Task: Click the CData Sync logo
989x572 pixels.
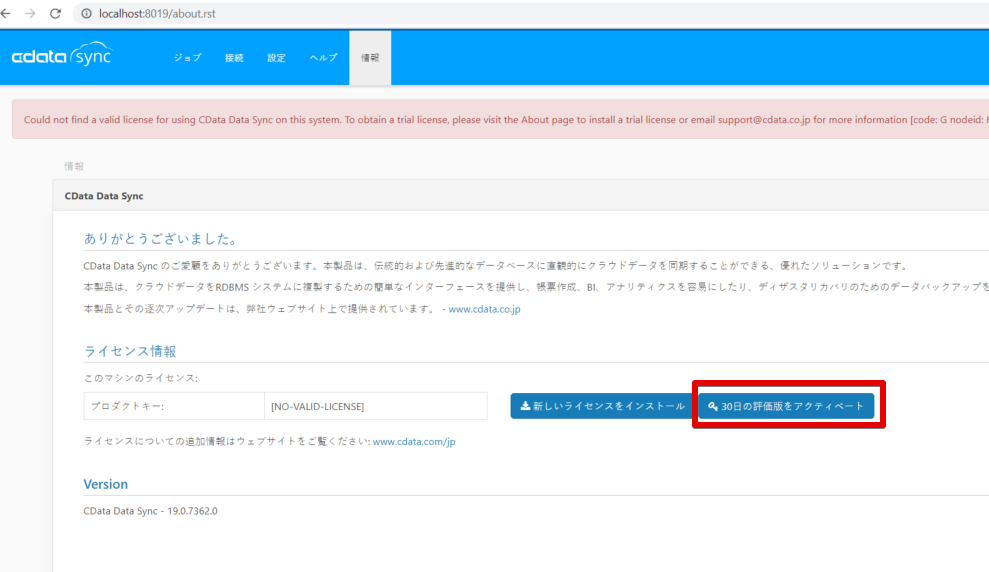Action: click(x=62, y=55)
